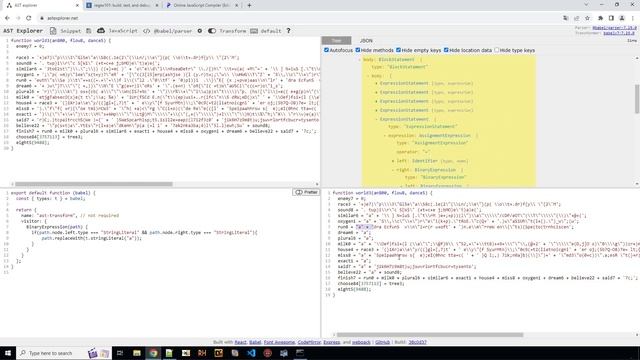Open Task View on the taskbar
The width and height of the screenshot is (640, 360).
tap(120, 353)
